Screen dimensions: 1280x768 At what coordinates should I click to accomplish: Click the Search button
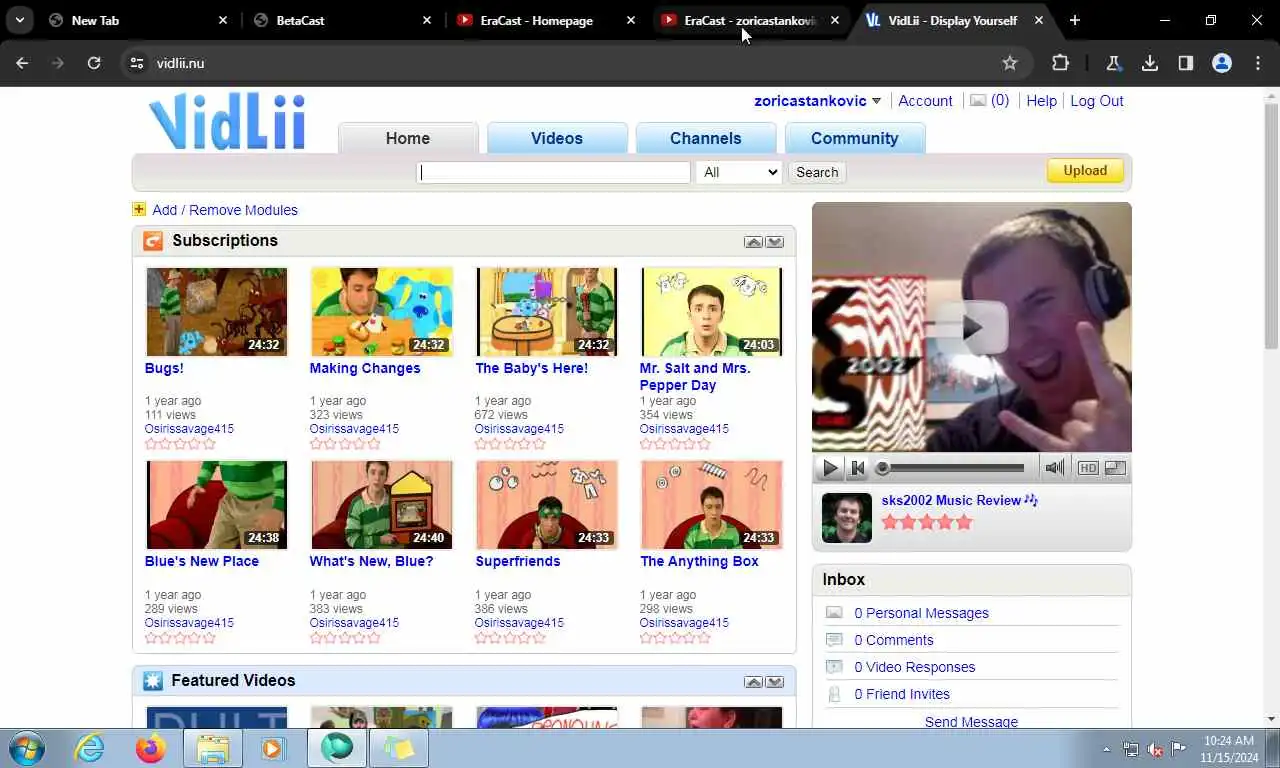817,172
